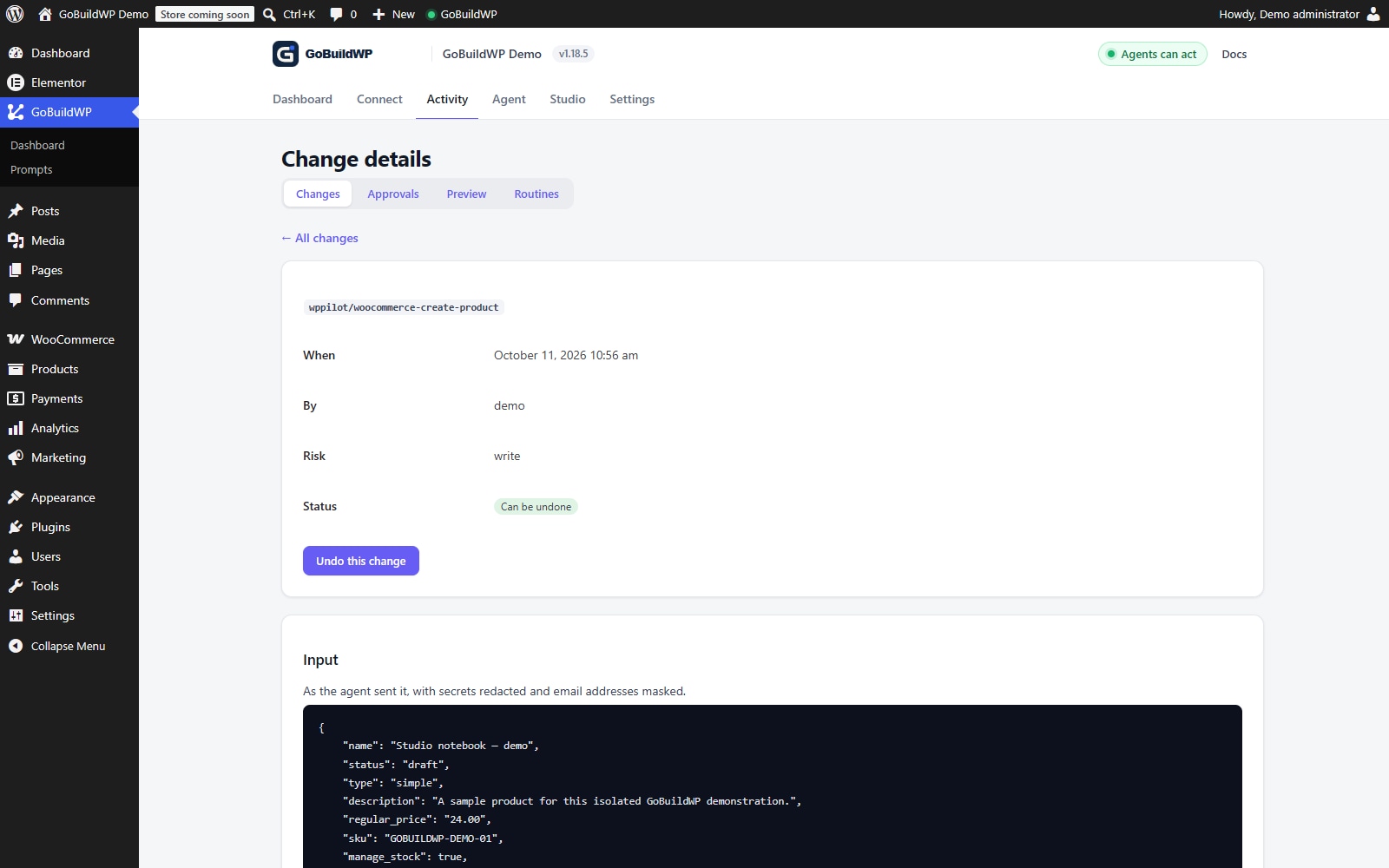Click the Tools wrench icon in sidebar
This screenshot has height=868, width=1389.
click(x=16, y=586)
